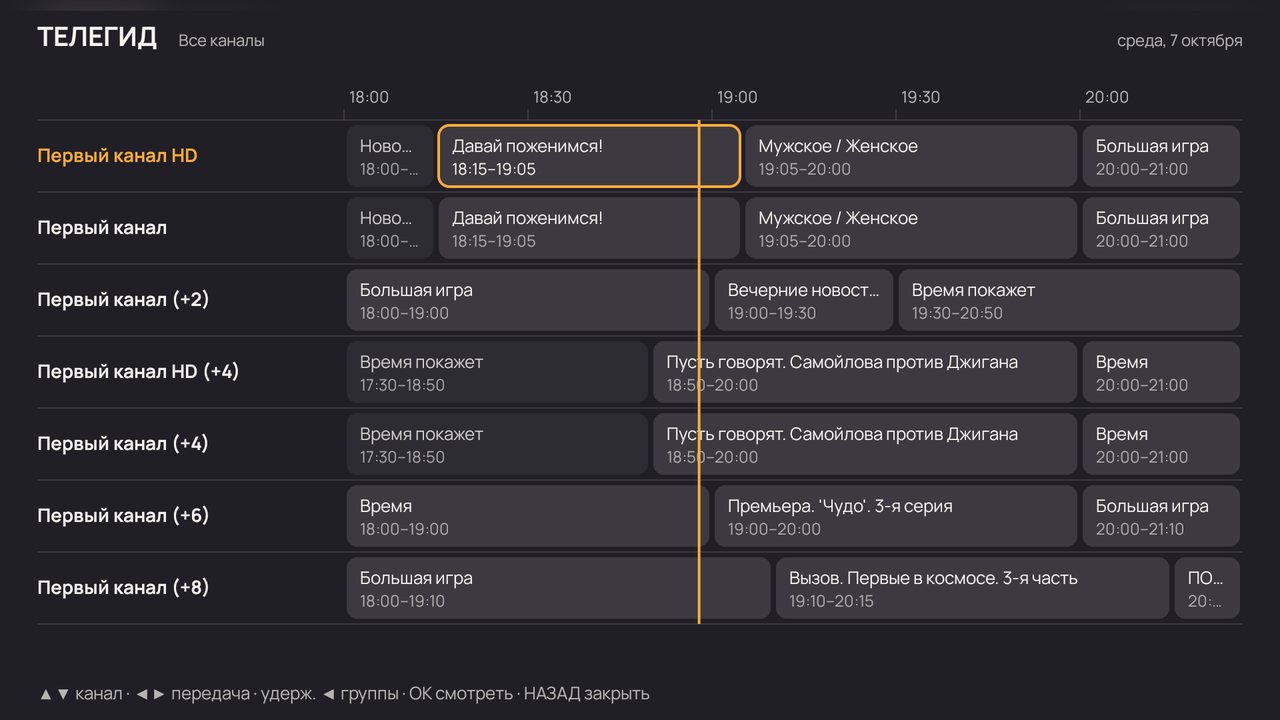Open 'Мужское / Женское' on Первый канал HD
1280x720 pixels.
(x=910, y=156)
